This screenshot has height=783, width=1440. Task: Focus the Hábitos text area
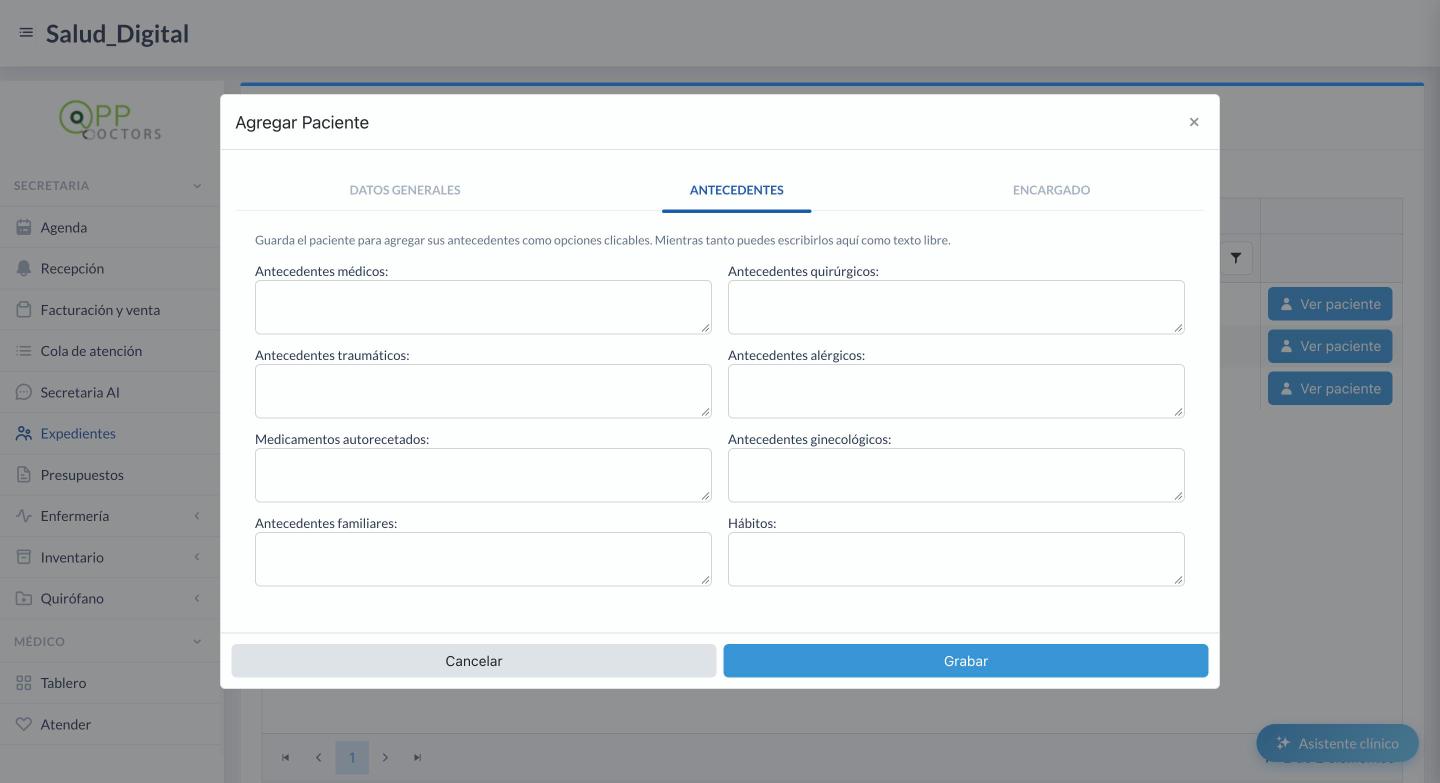click(x=956, y=559)
